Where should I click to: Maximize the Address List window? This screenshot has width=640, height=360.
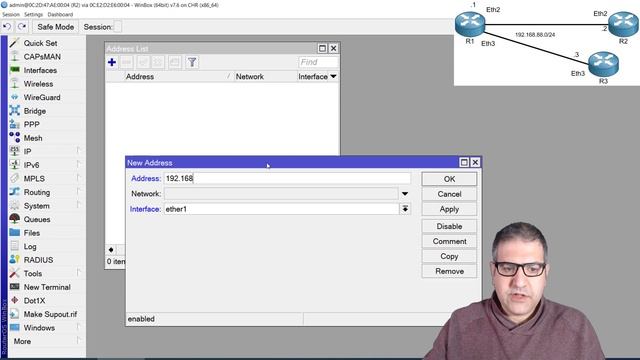(x=322, y=48)
